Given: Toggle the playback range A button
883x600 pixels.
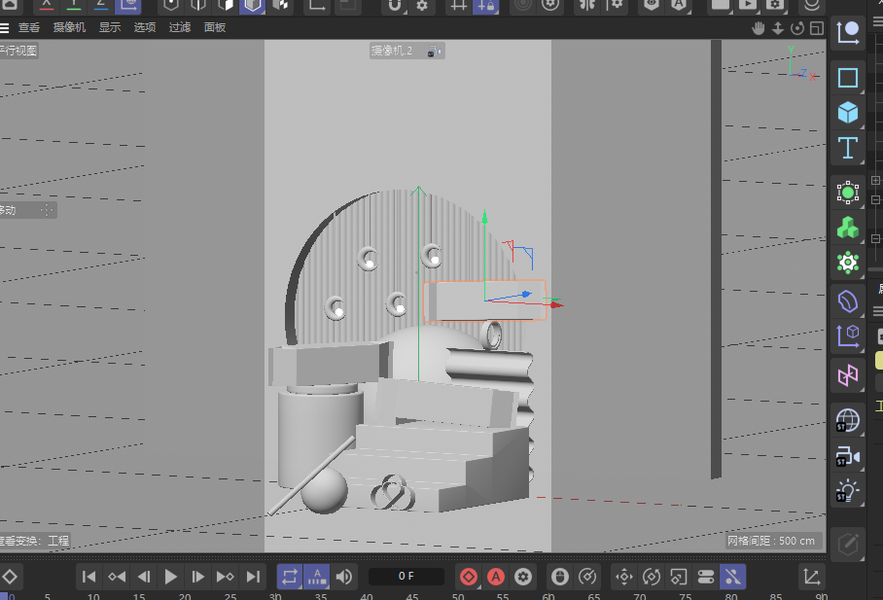Looking at the screenshot, I should pos(316,577).
